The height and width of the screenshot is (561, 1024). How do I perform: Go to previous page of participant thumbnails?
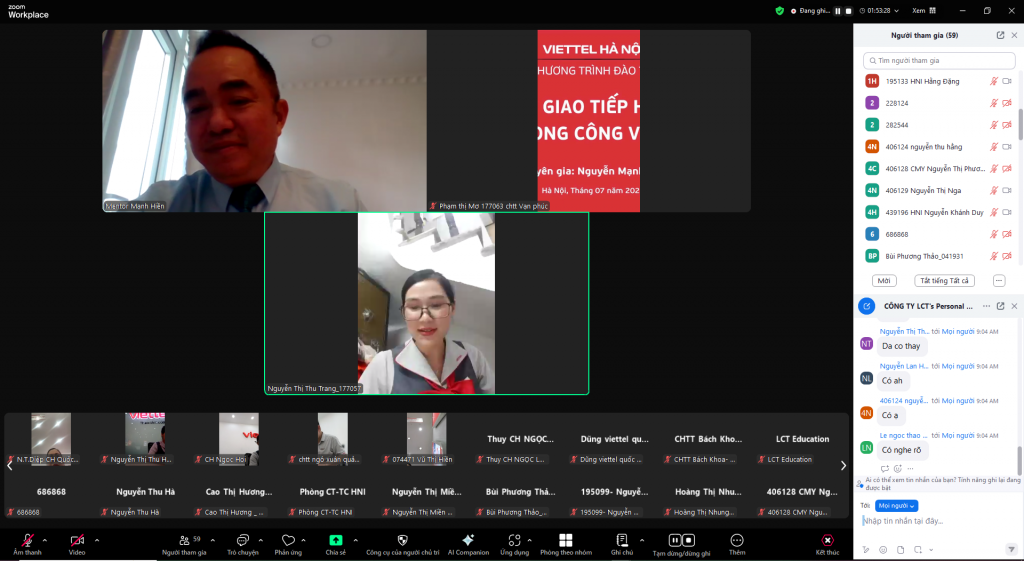[x=9, y=466]
